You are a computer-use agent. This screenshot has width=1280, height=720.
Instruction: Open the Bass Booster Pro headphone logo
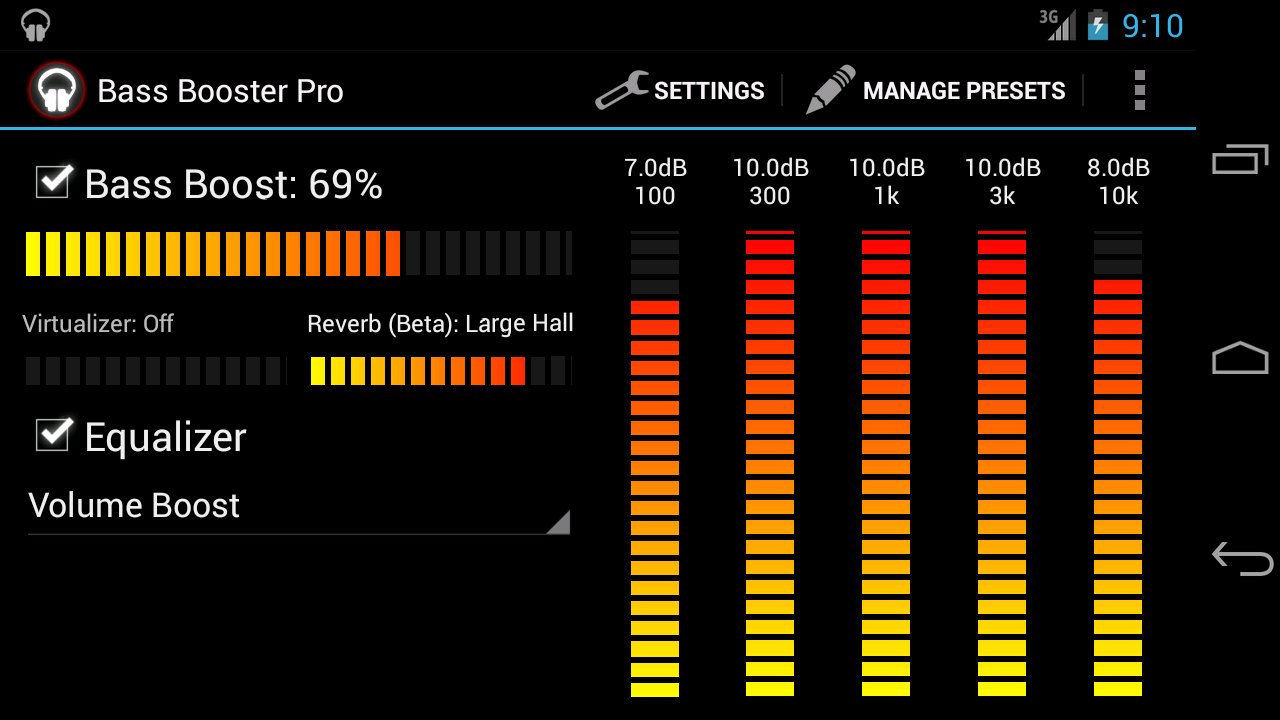pyautogui.click(x=57, y=91)
